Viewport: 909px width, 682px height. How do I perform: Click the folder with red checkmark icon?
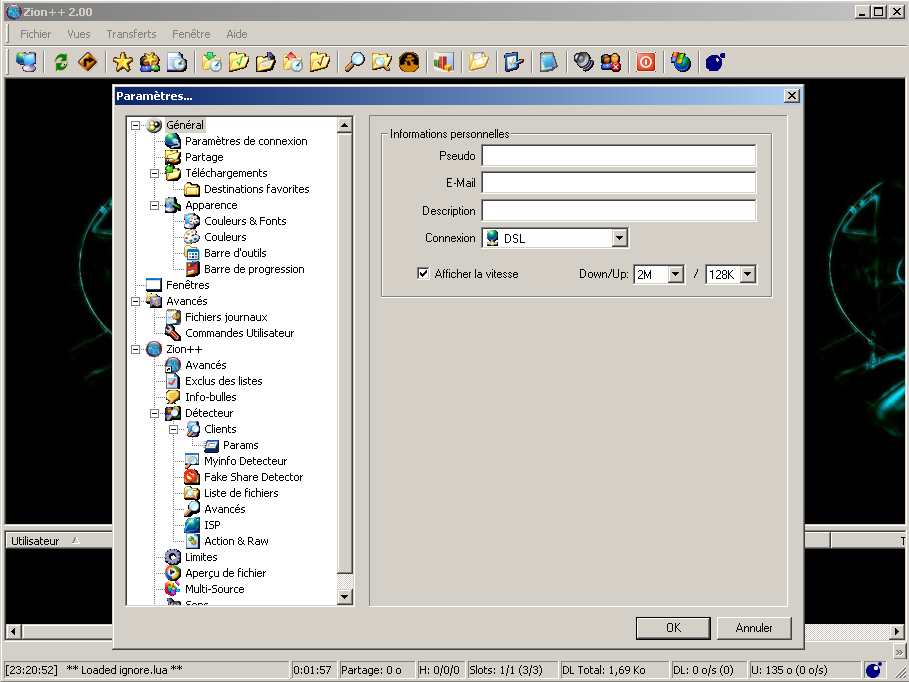pyautogui.click(x=320, y=62)
